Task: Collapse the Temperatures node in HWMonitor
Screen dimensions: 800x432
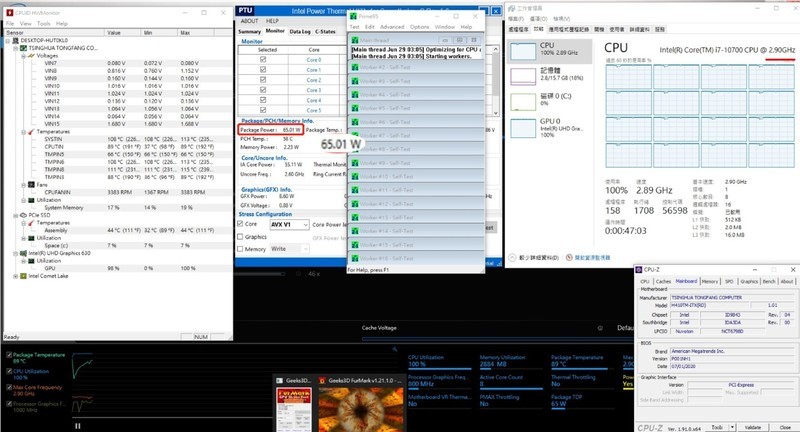Action: [21, 131]
